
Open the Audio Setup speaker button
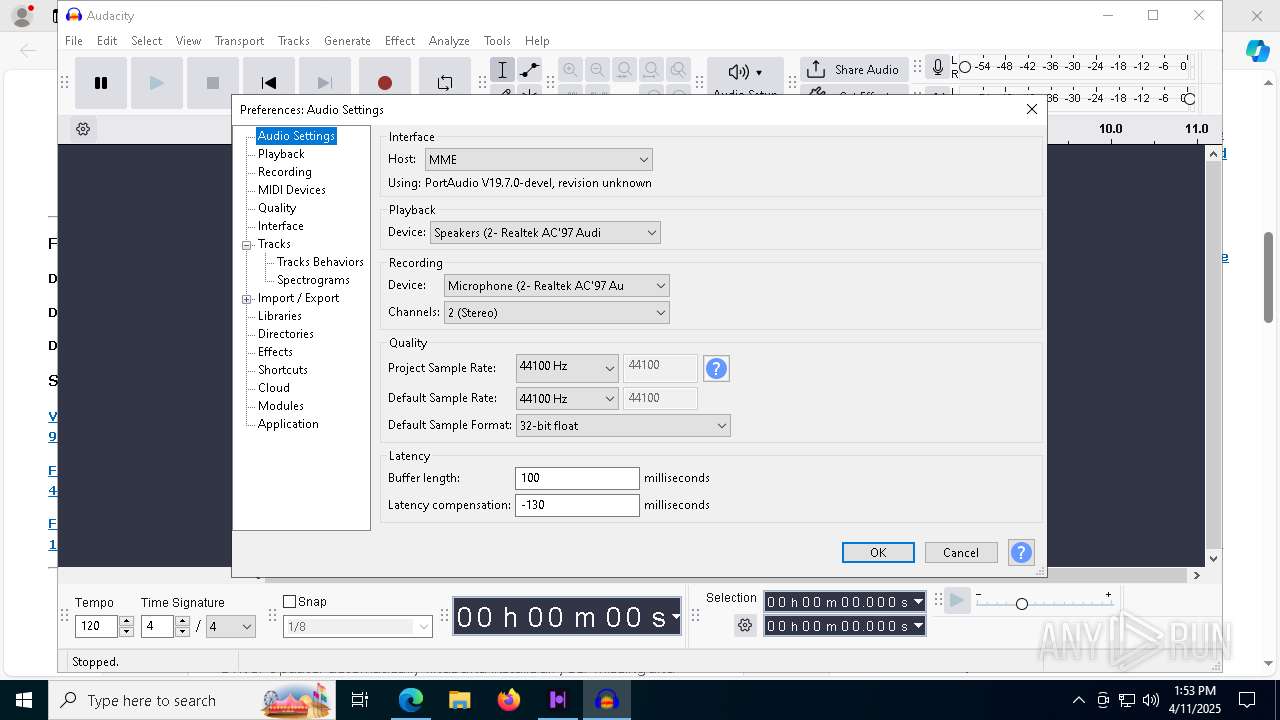745,76
